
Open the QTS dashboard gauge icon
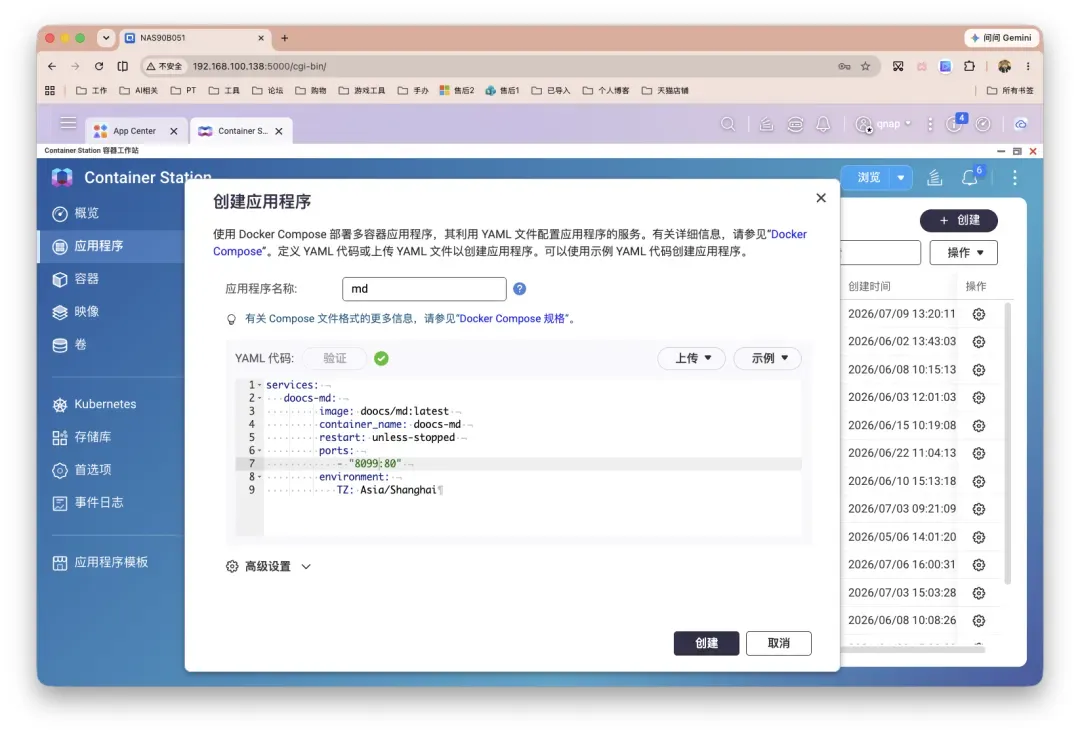(x=983, y=124)
